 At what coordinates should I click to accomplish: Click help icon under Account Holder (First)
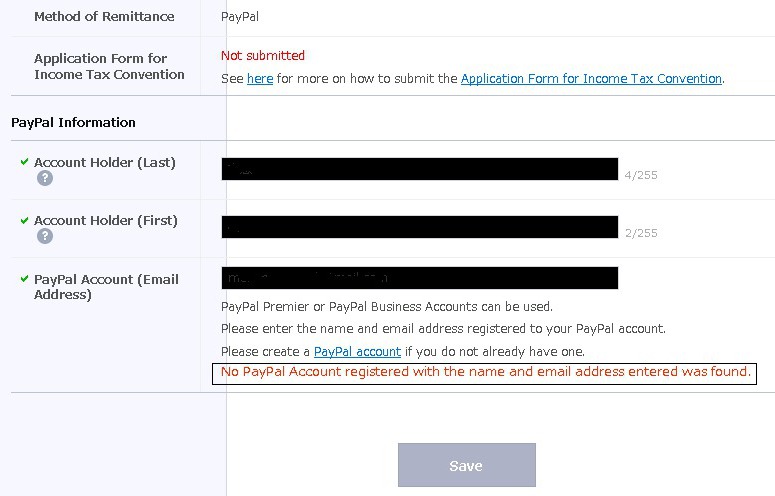[44, 236]
